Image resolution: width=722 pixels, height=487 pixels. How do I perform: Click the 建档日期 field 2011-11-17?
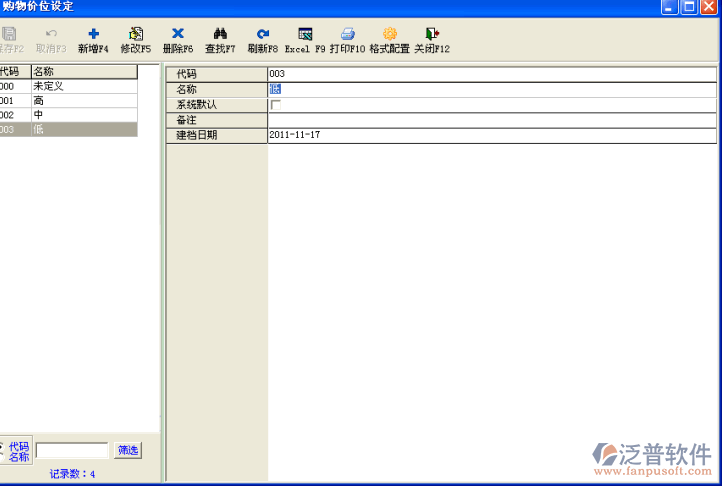pos(492,135)
